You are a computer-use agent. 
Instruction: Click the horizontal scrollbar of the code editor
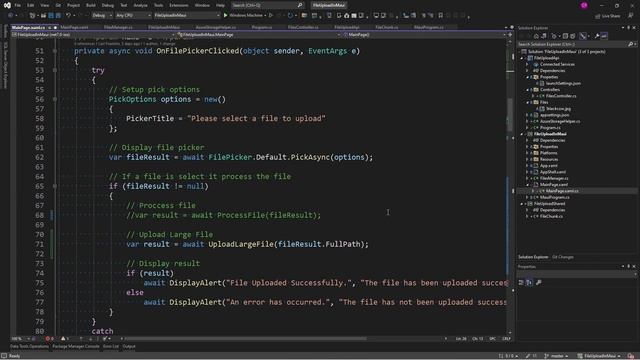click(x=245, y=339)
